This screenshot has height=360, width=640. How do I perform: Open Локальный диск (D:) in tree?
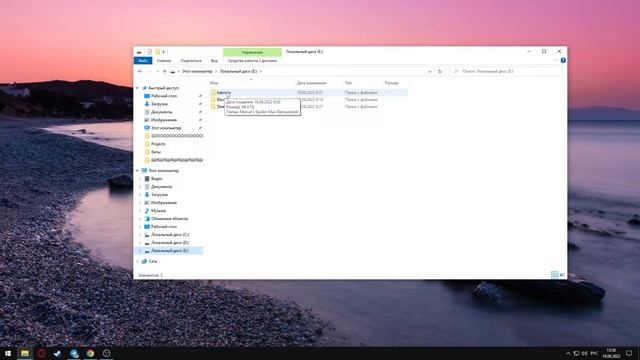click(x=170, y=243)
